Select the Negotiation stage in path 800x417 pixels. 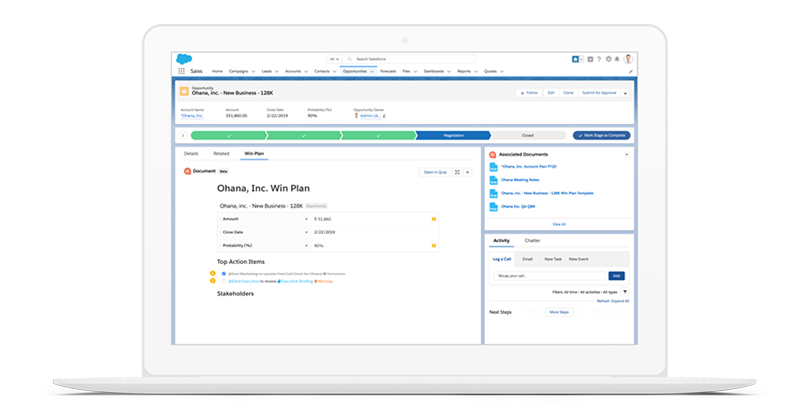(x=453, y=135)
